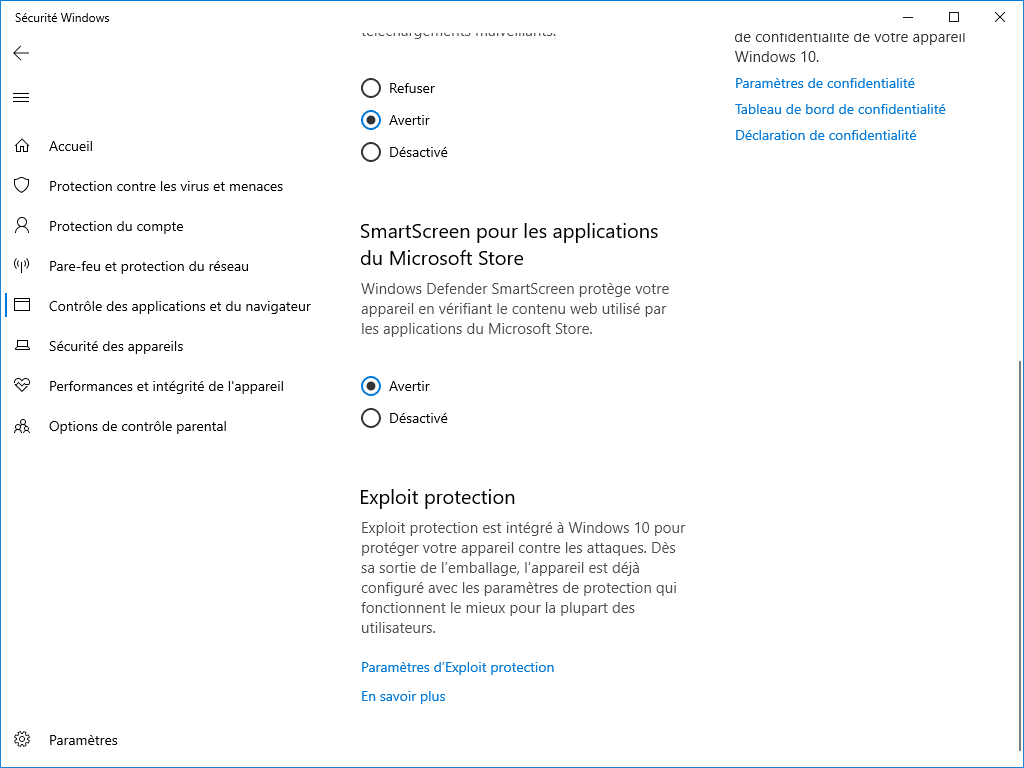
Task: Click the parental controls family icon
Action: coord(22,426)
